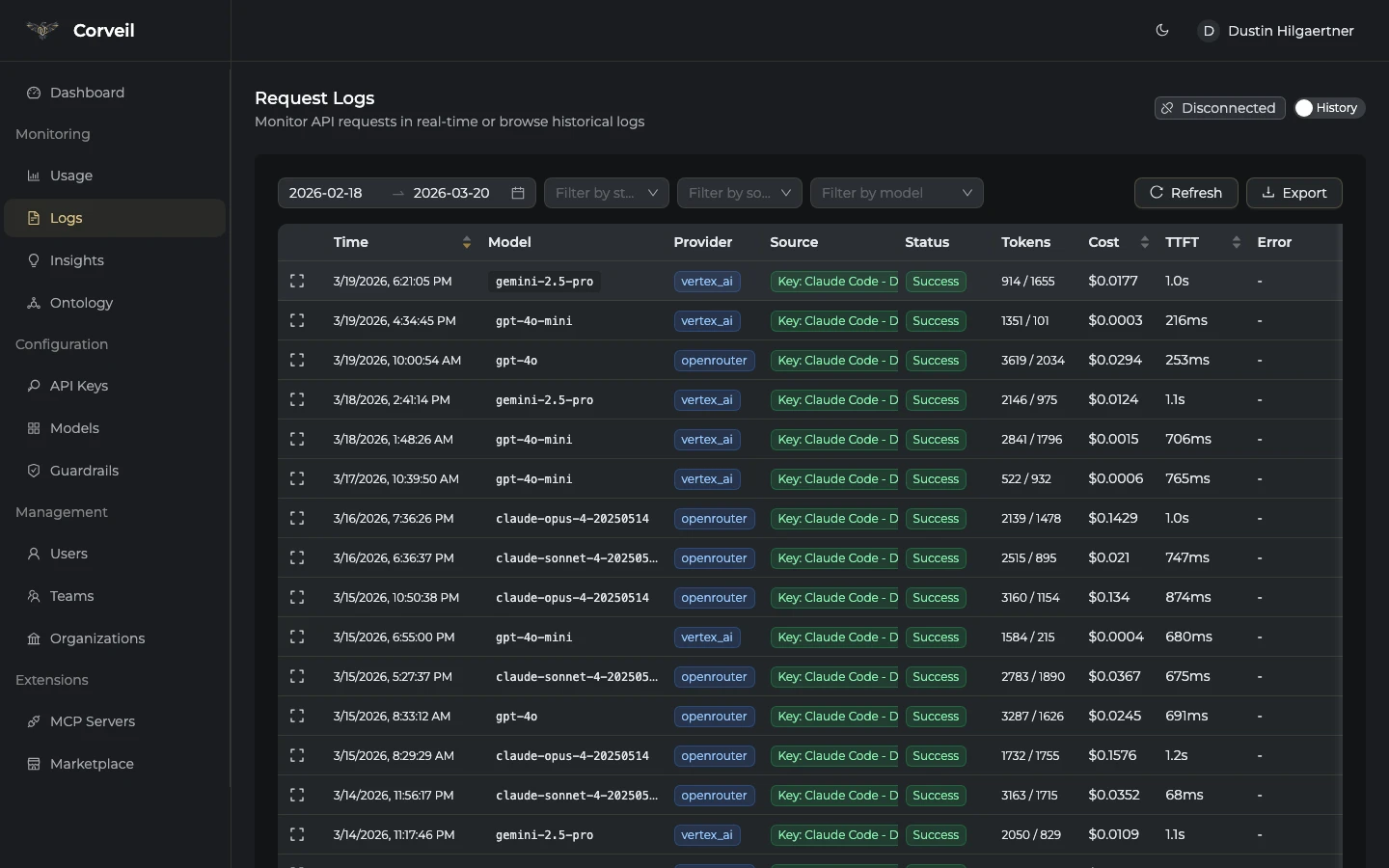Image resolution: width=1389 pixels, height=868 pixels.
Task: Navigate to the Usage page
Action: point(70,176)
